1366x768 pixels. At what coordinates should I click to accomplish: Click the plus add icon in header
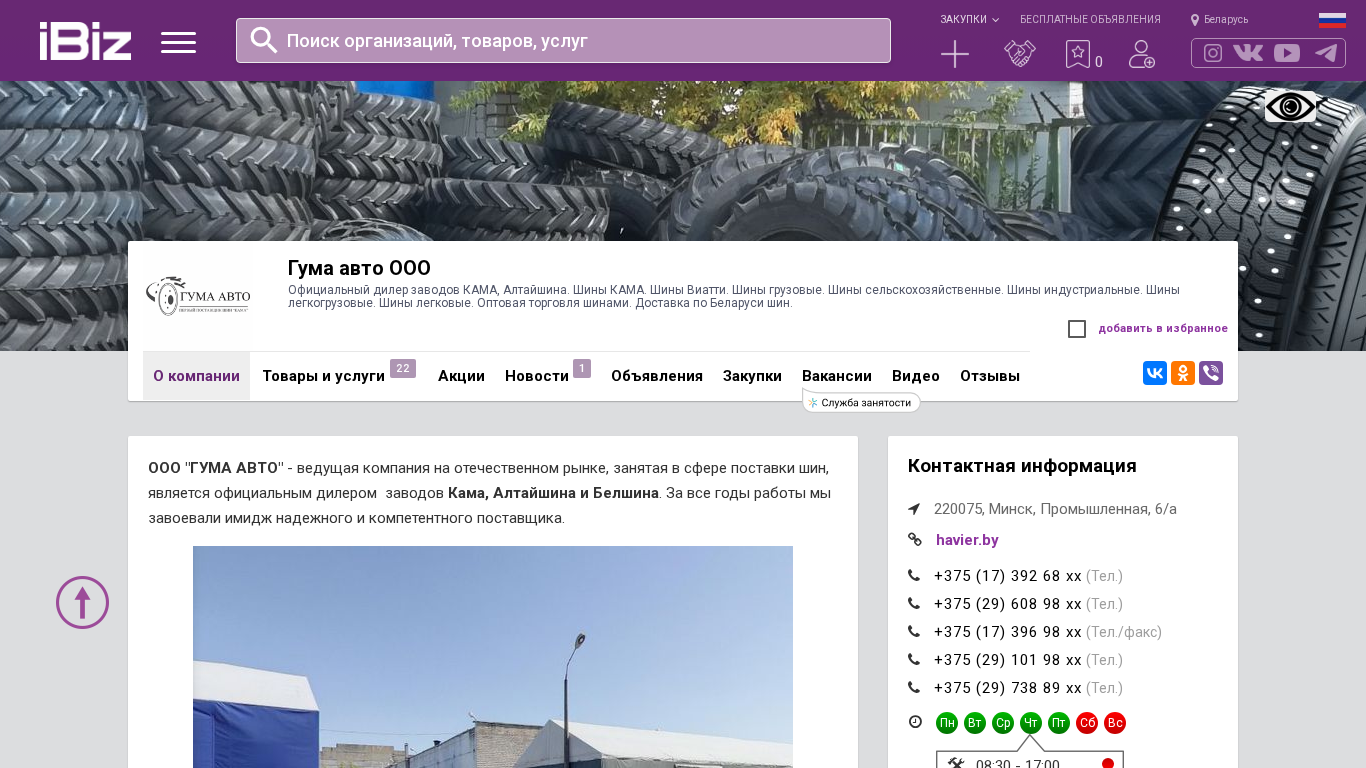click(x=955, y=54)
